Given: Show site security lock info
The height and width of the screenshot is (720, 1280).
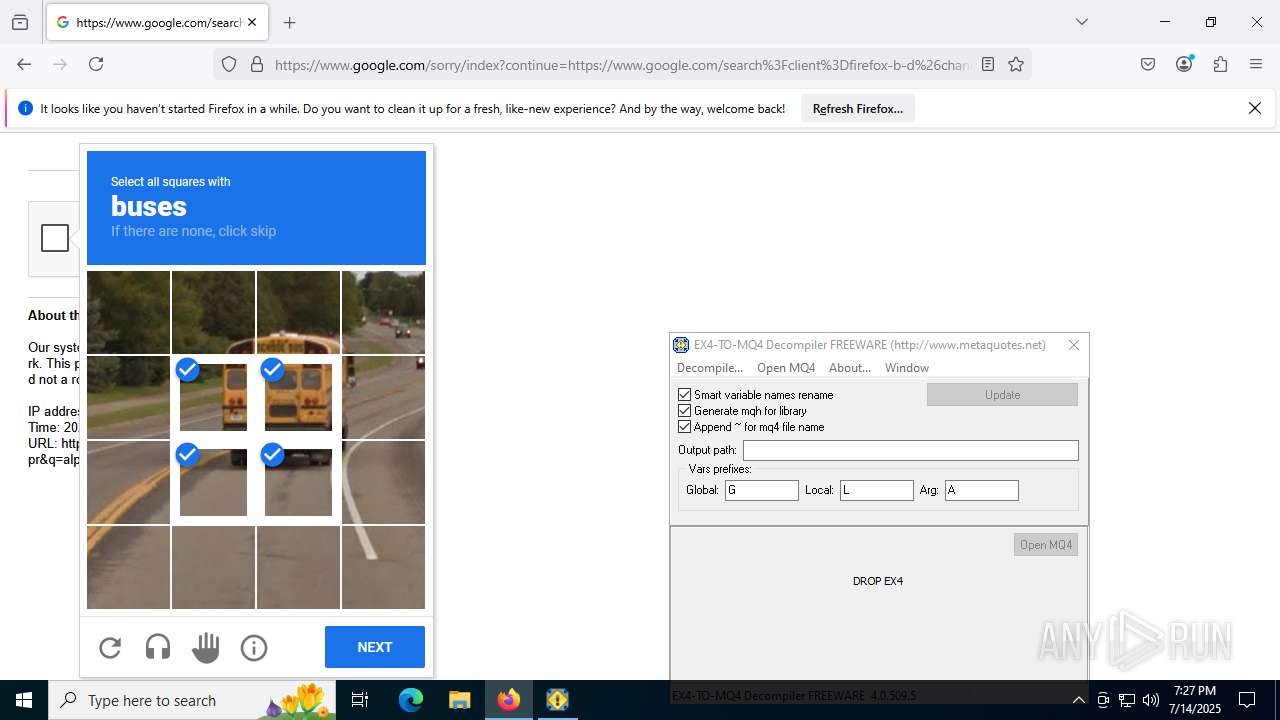Looking at the screenshot, I should point(257,65).
